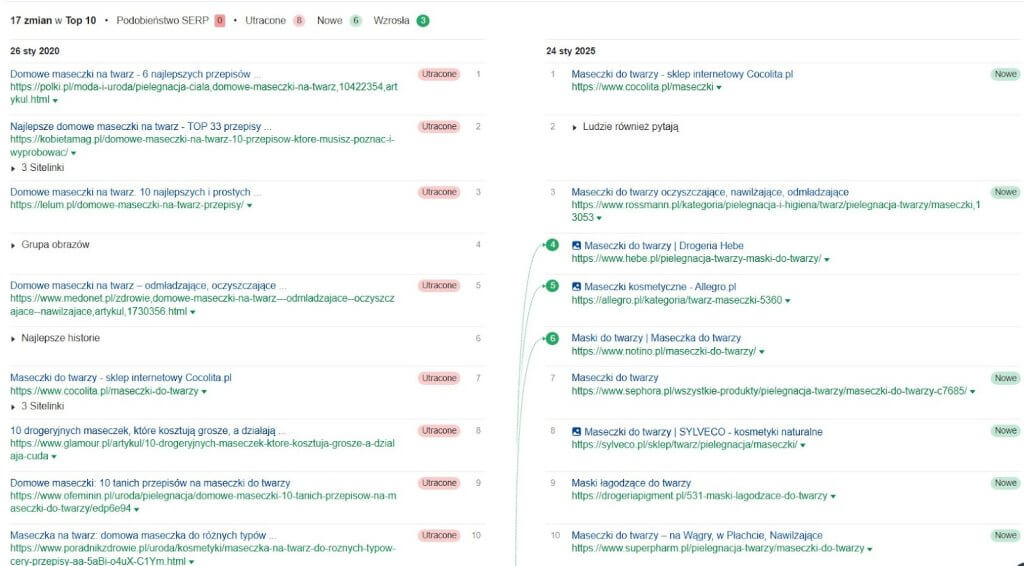Viewport: 1024px width, 566px height.
Task: Expand the Najlepsze historie row
Action: click(x=56, y=338)
